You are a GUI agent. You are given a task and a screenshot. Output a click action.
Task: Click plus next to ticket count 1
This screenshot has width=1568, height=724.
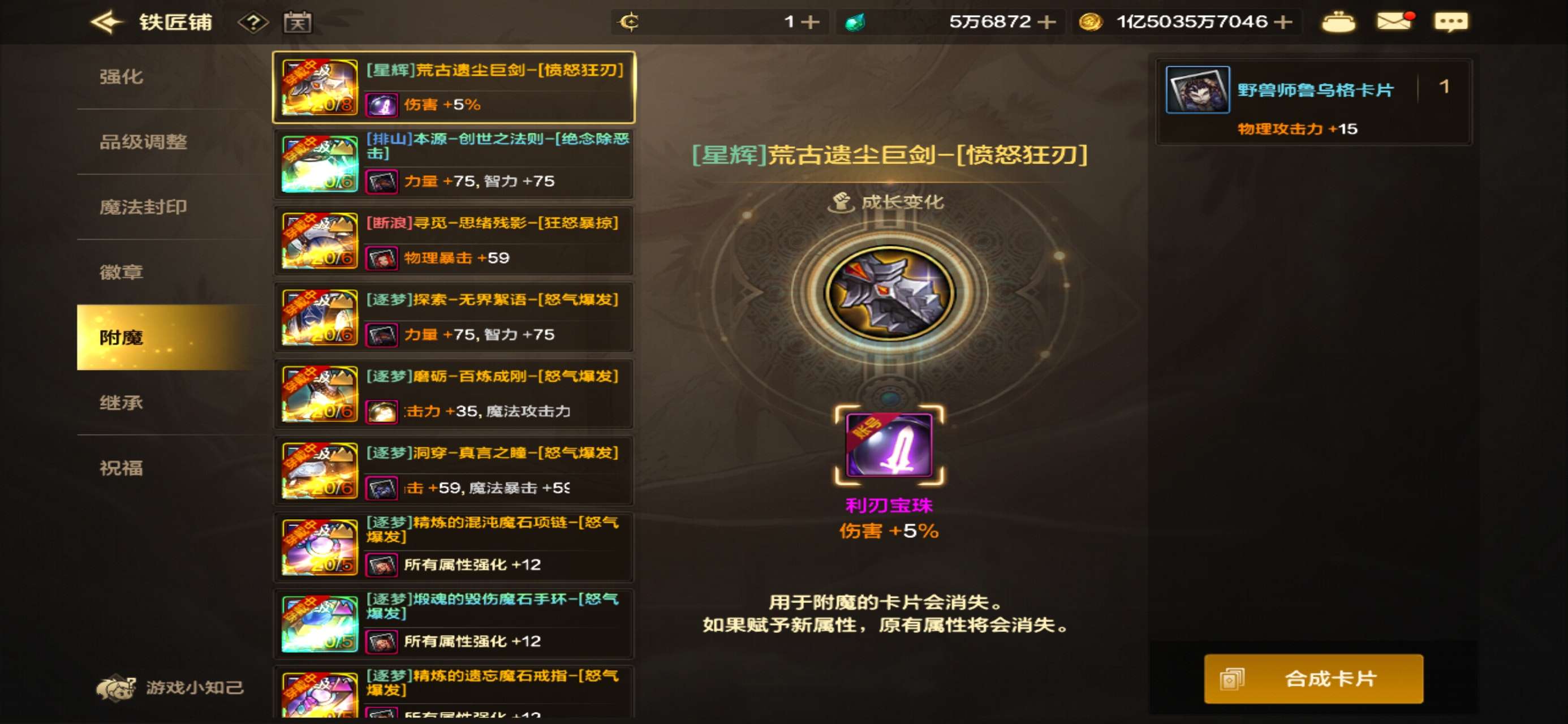810,22
